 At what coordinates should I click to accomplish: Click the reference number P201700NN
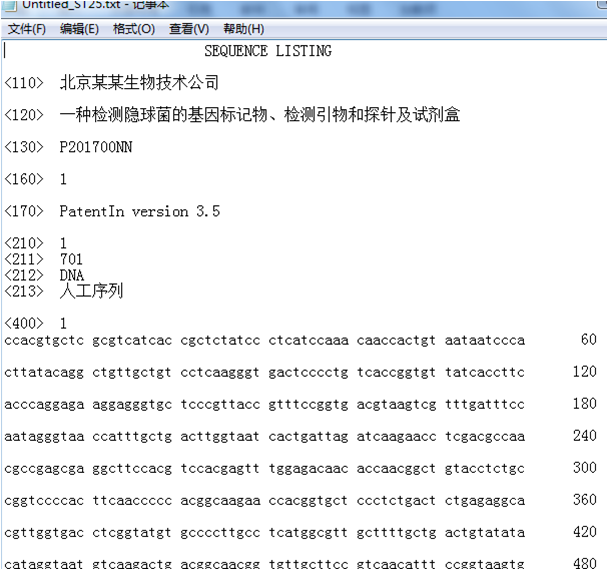95,148
